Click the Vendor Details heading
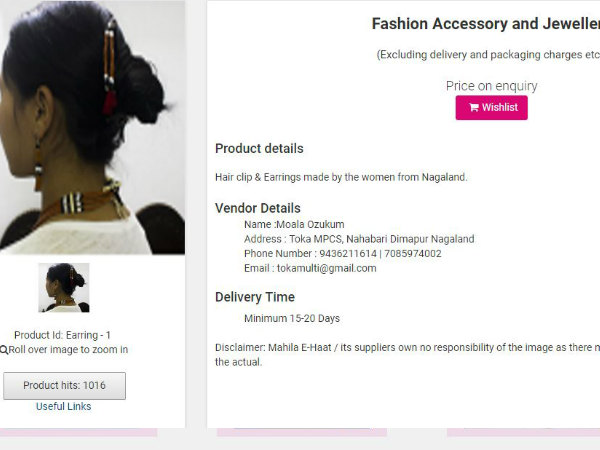The height and width of the screenshot is (450, 600). 258,208
